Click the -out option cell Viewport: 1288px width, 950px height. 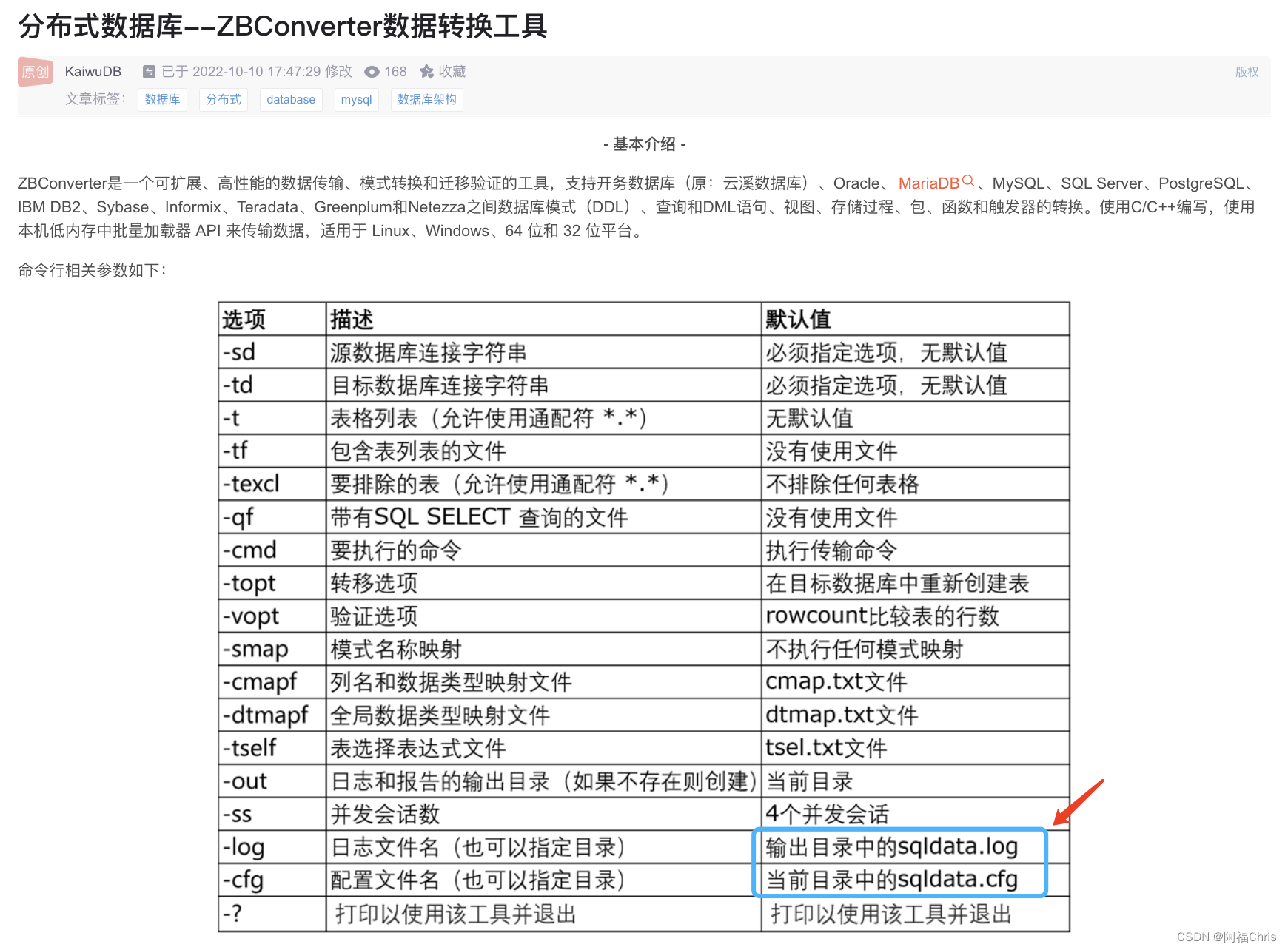click(x=272, y=781)
